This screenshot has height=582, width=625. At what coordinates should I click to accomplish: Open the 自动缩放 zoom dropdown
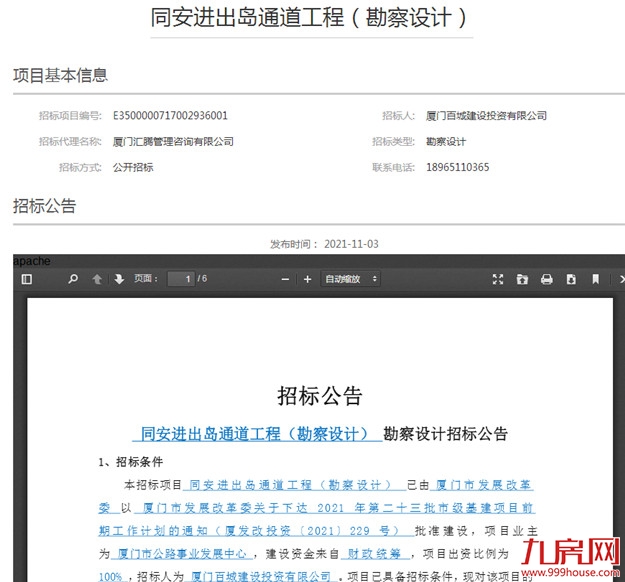pyautogui.click(x=350, y=279)
